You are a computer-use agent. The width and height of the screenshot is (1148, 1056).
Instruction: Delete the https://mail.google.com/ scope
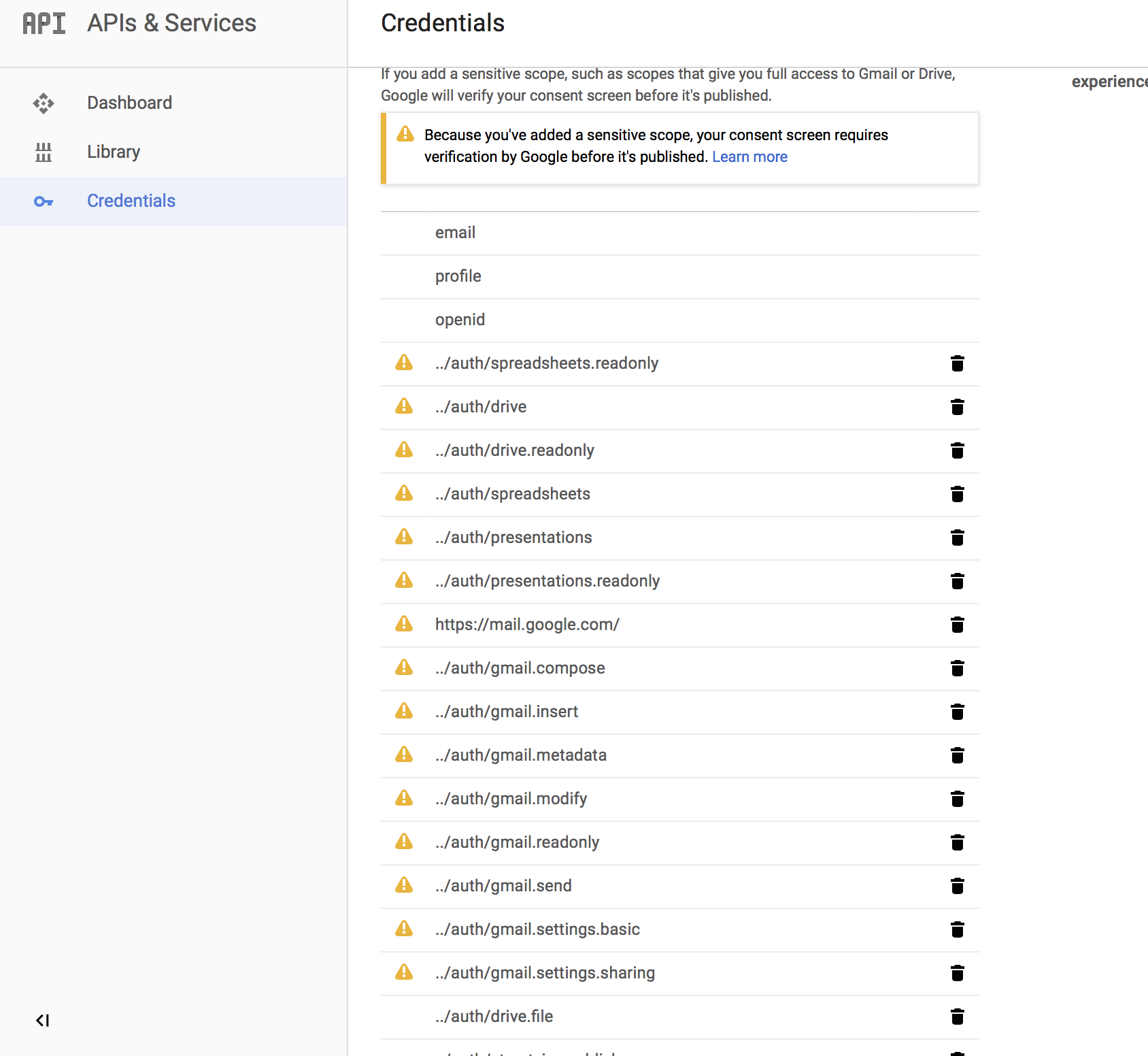957,625
